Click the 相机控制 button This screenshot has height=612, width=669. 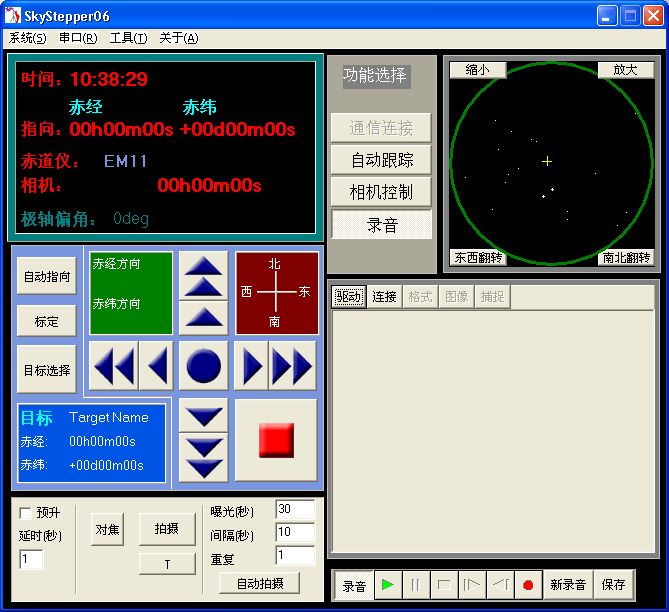(x=381, y=192)
